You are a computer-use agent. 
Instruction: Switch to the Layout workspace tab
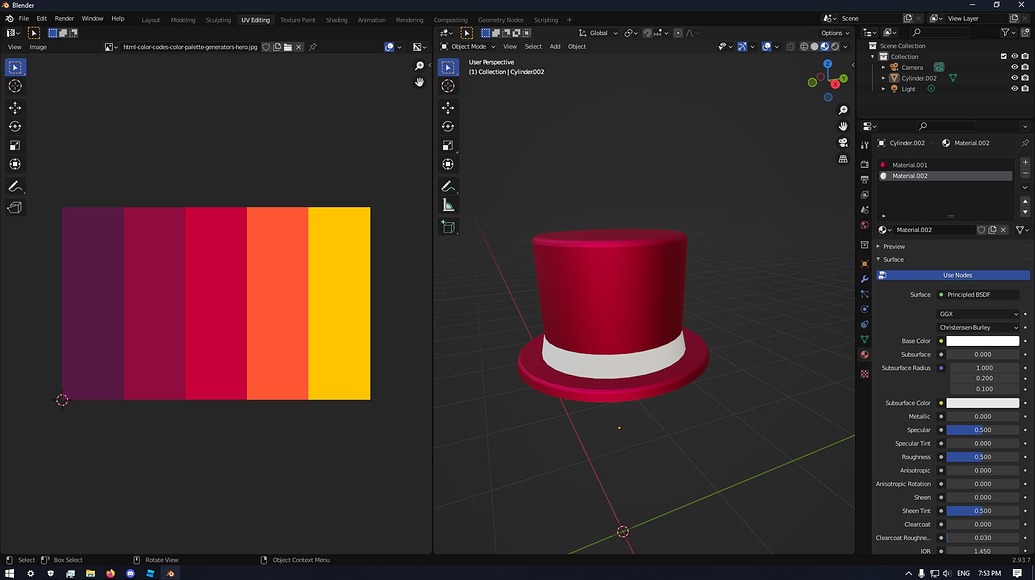150,20
